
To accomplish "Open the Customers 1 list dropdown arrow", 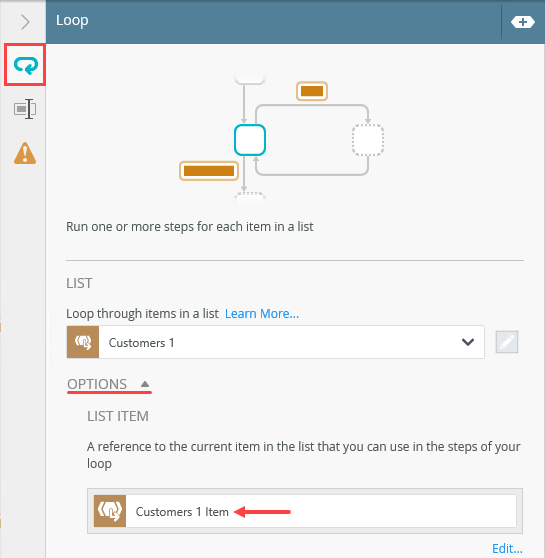I will pyautogui.click(x=468, y=342).
